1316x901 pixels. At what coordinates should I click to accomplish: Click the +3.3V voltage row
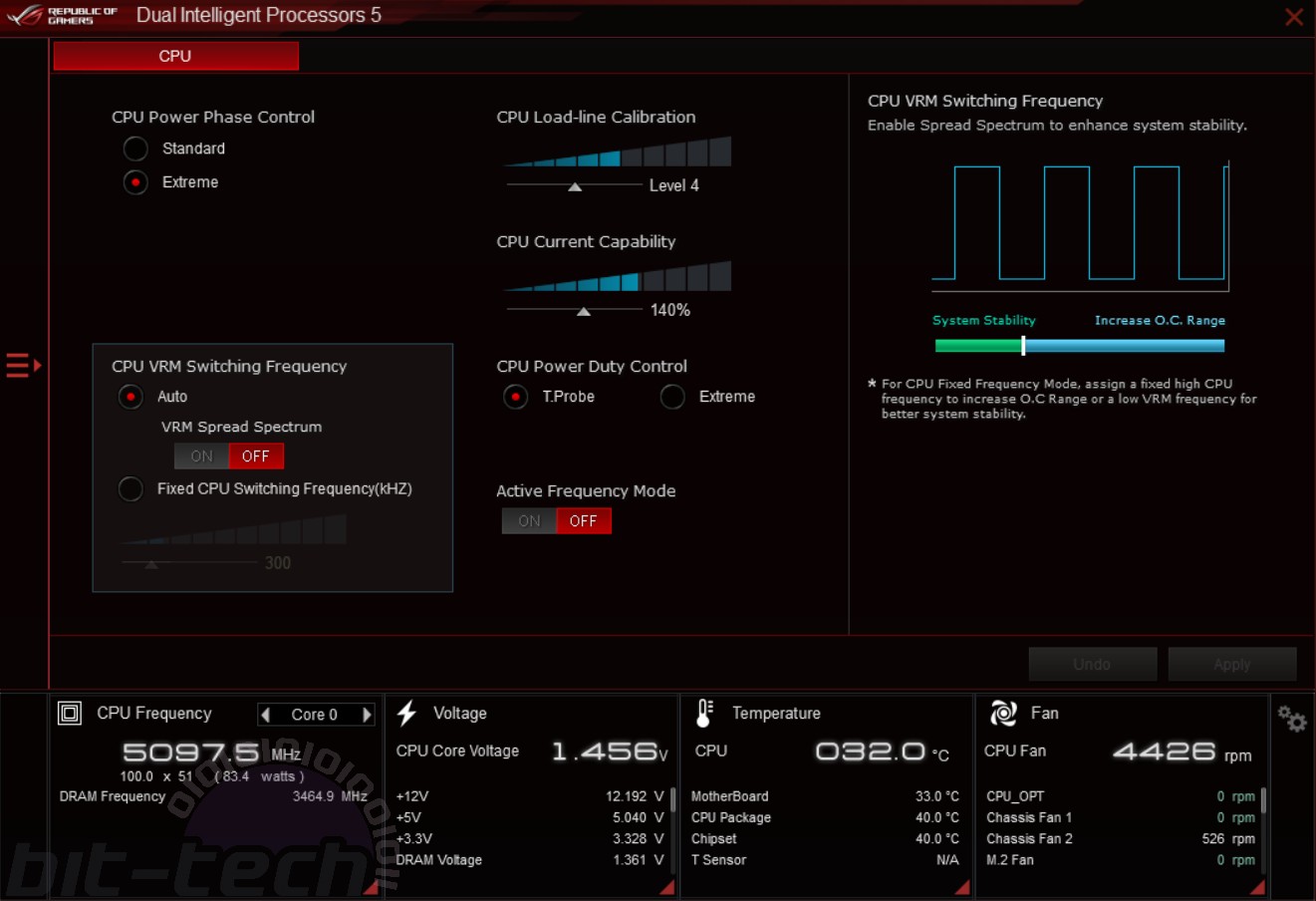pos(530,838)
